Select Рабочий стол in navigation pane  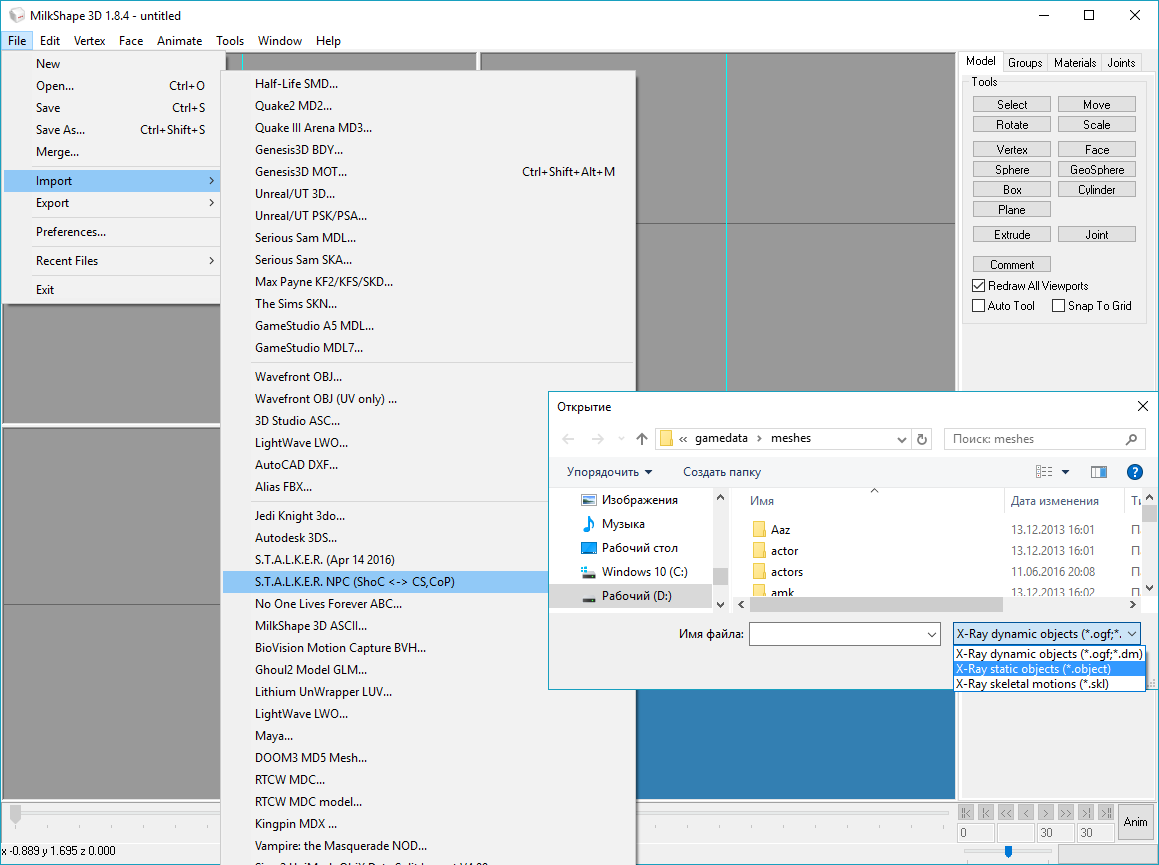[x=639, y=548]
